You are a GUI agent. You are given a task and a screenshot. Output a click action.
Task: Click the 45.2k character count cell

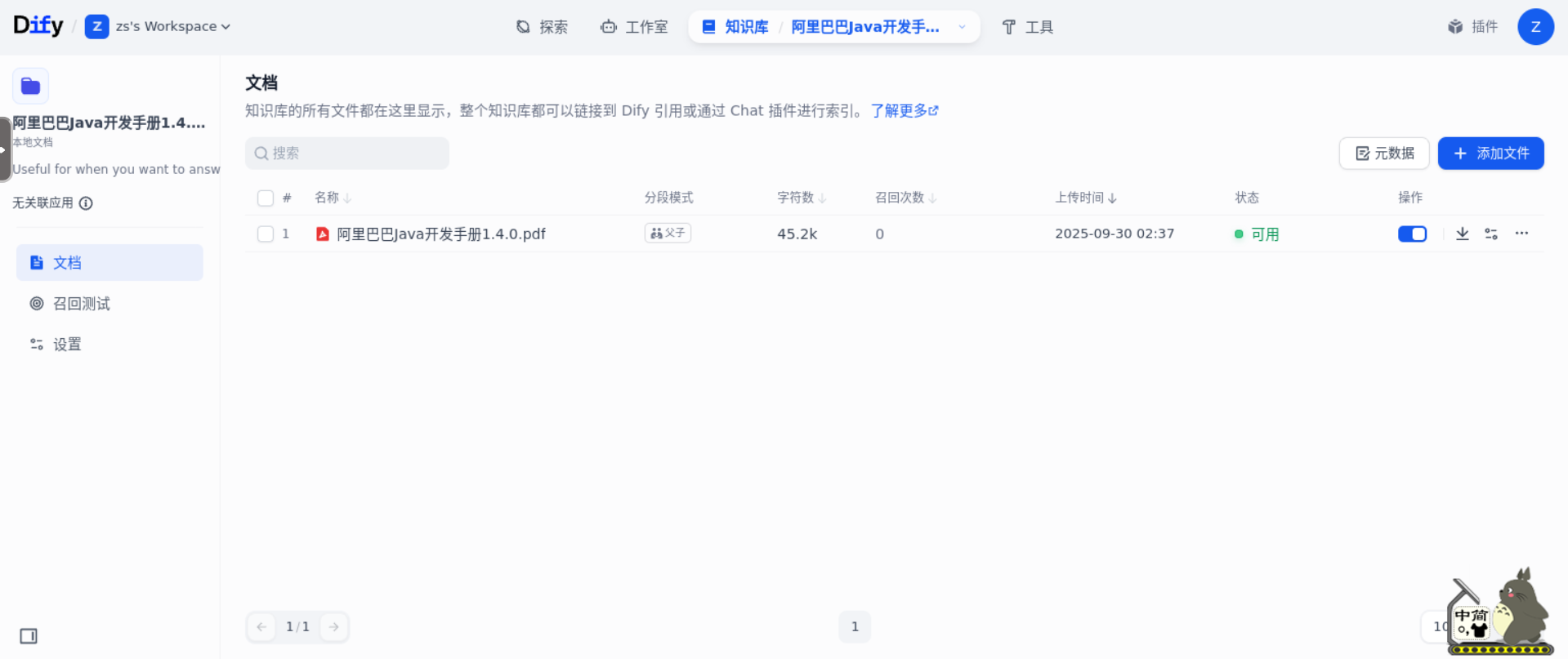click(797, 234)
